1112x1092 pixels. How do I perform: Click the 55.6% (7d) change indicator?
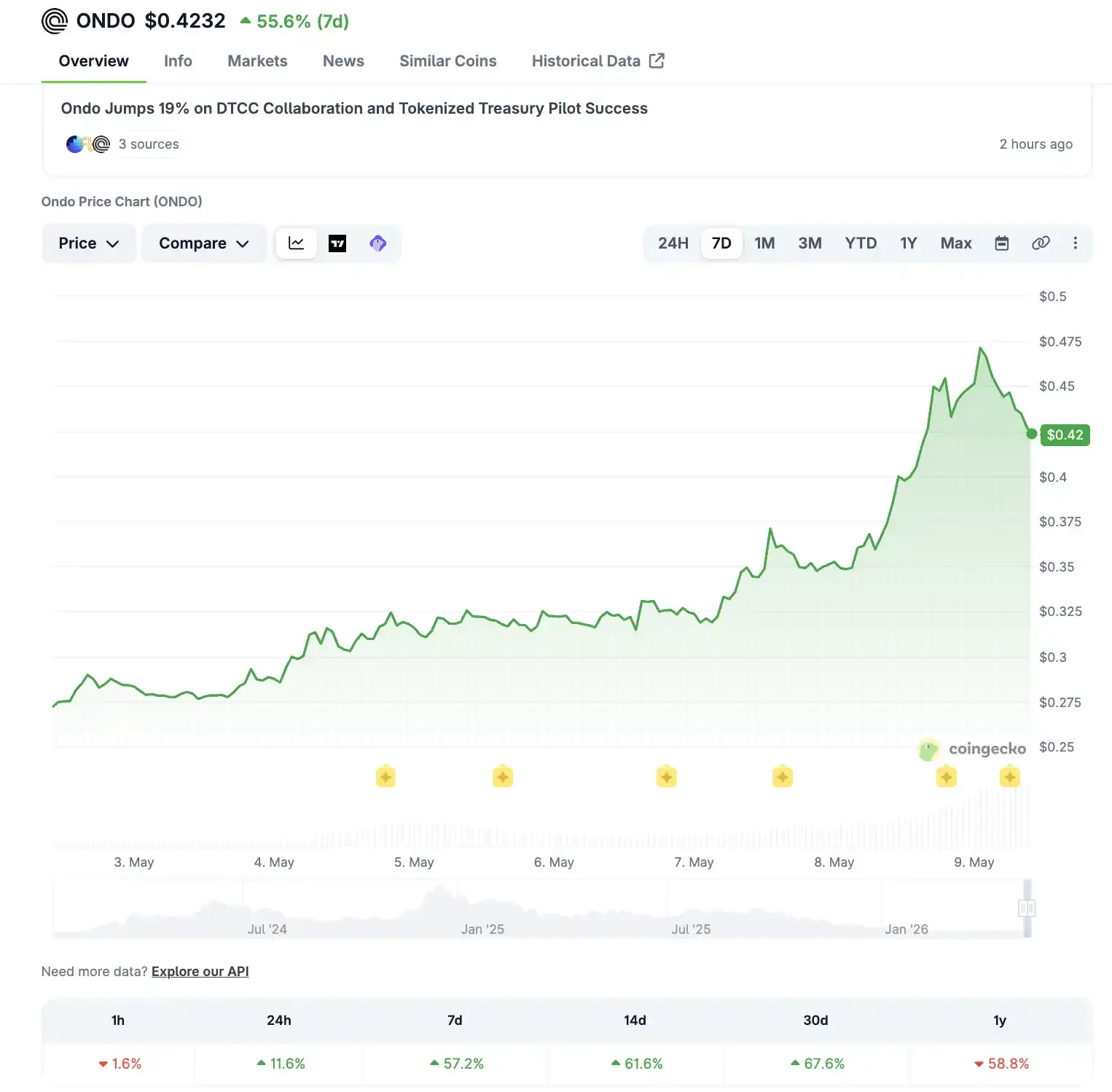coord(295,21)
